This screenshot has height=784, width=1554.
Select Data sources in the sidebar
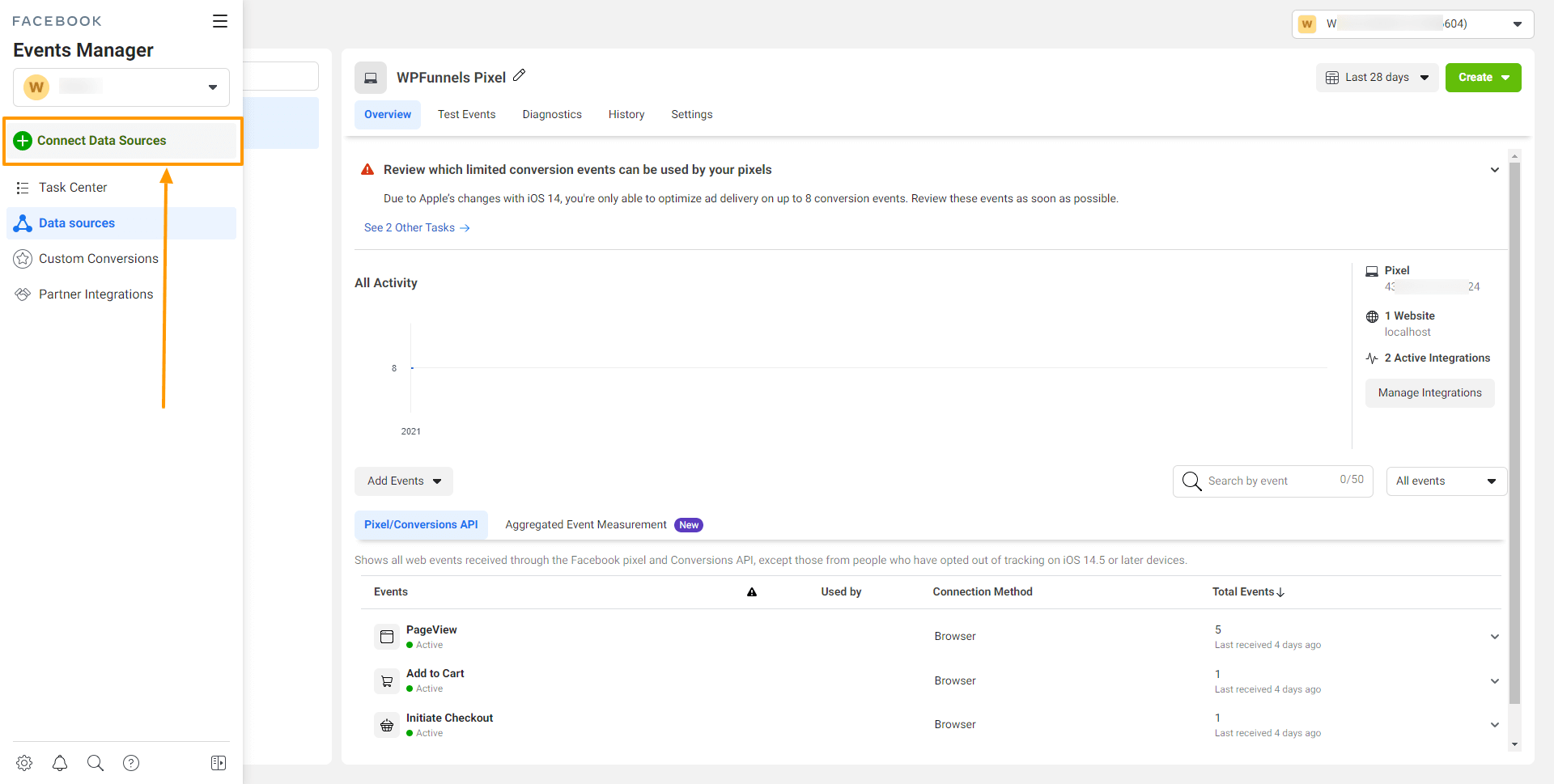(x=121, y=223)
